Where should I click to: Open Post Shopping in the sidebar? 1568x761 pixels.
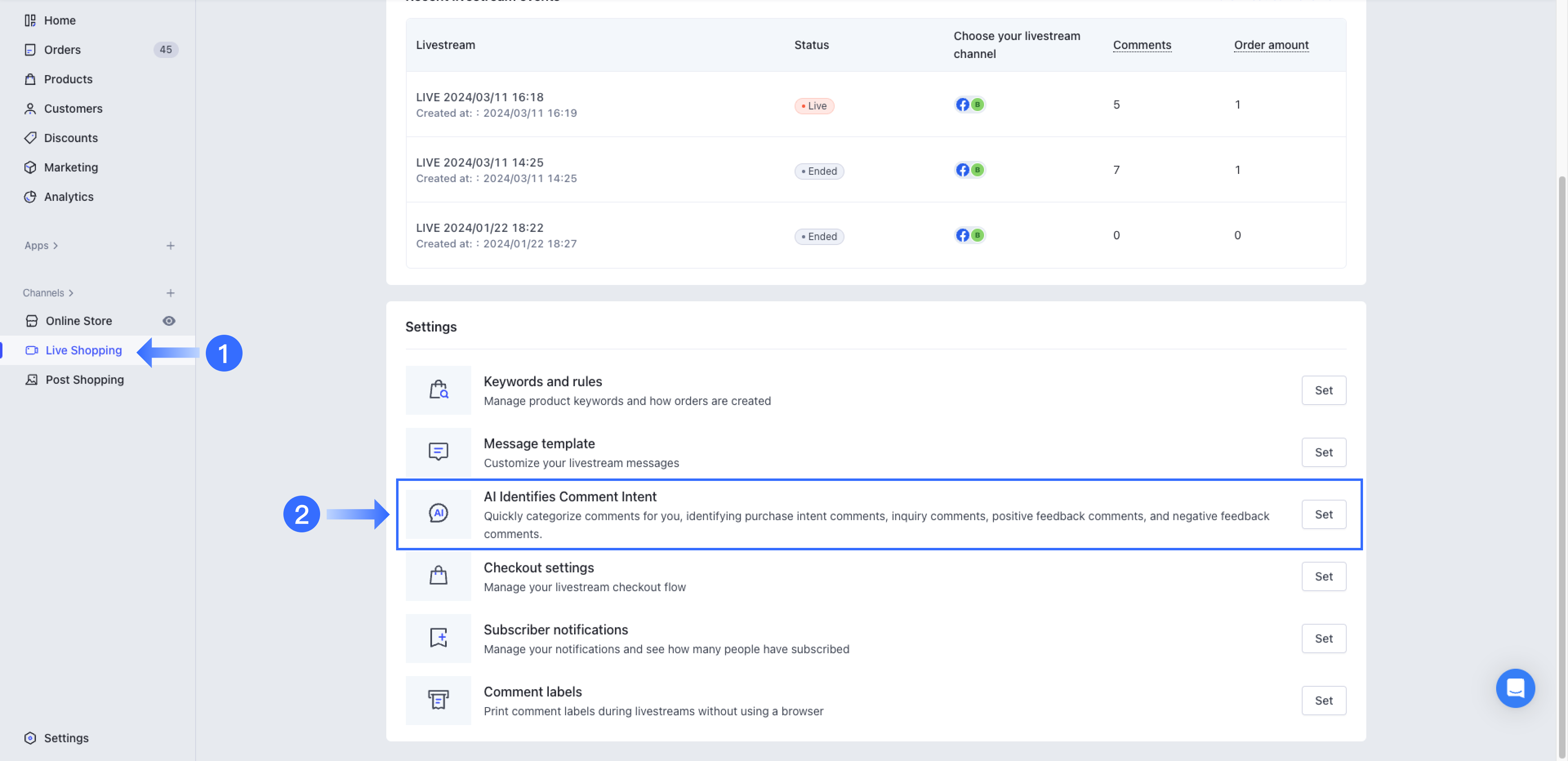click(x=85, y=379)
